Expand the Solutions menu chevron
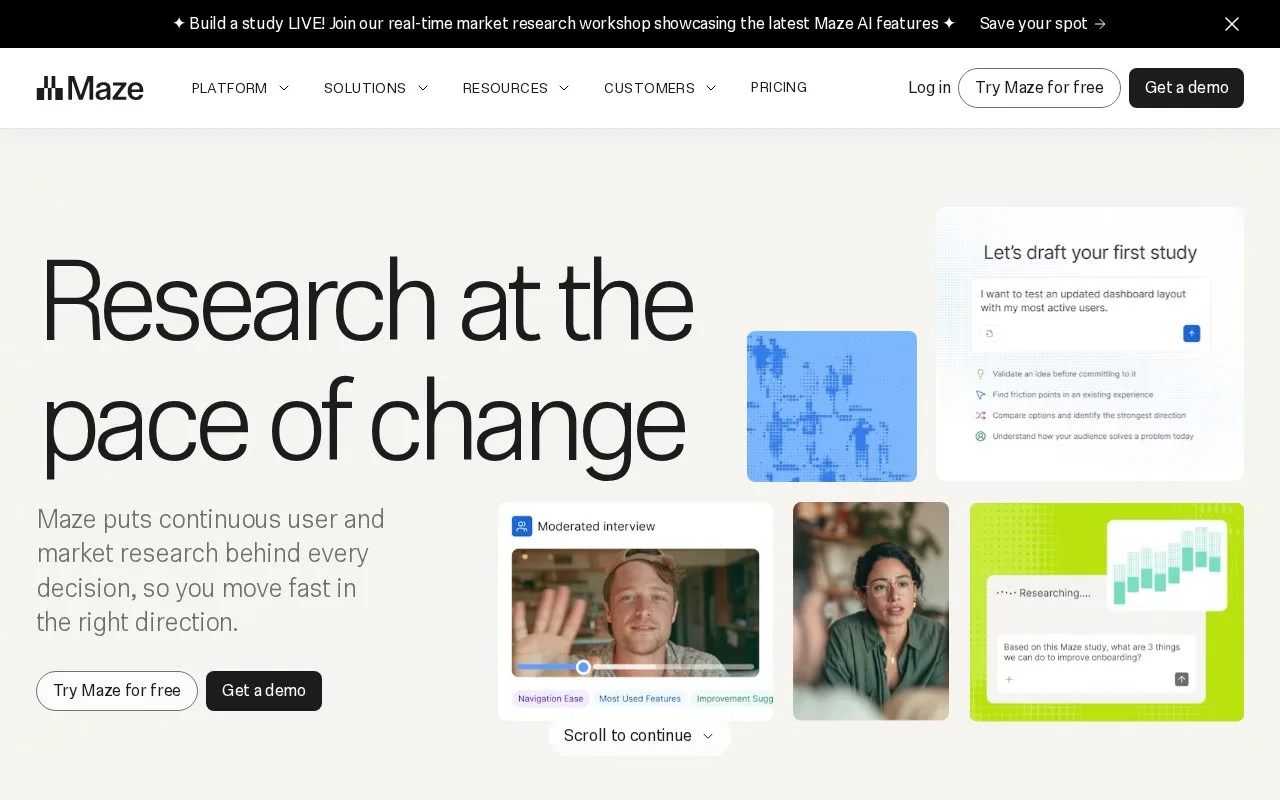 click(423, 88)
